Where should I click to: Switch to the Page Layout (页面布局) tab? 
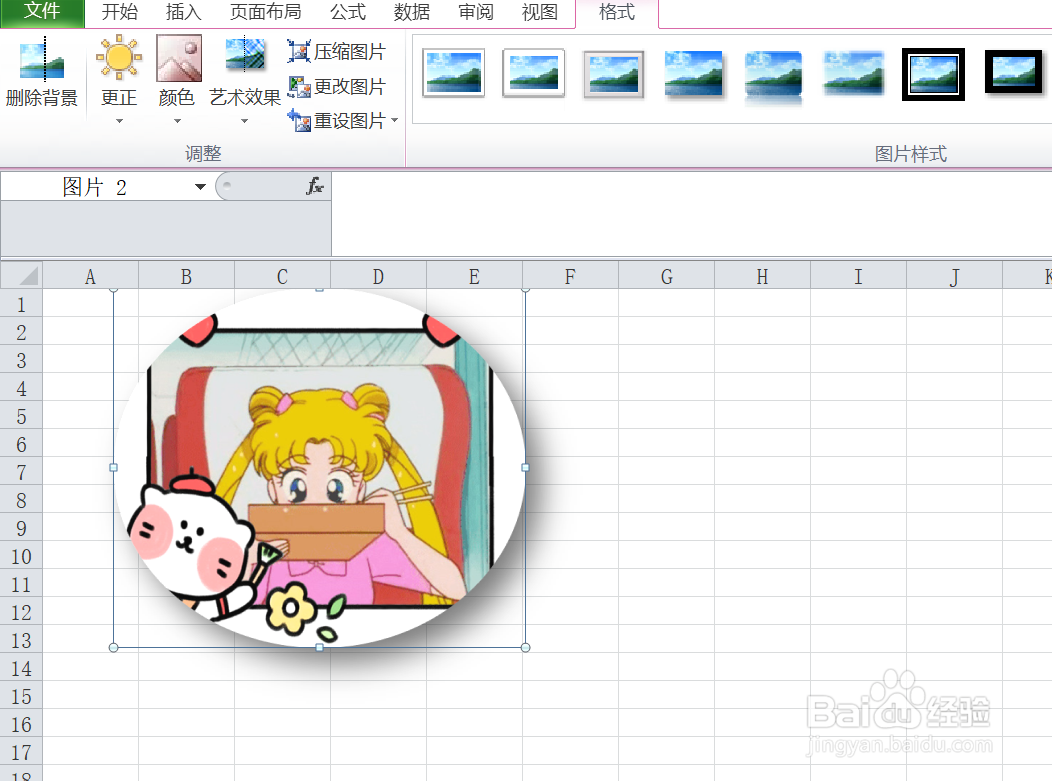[x=265, y=12]
